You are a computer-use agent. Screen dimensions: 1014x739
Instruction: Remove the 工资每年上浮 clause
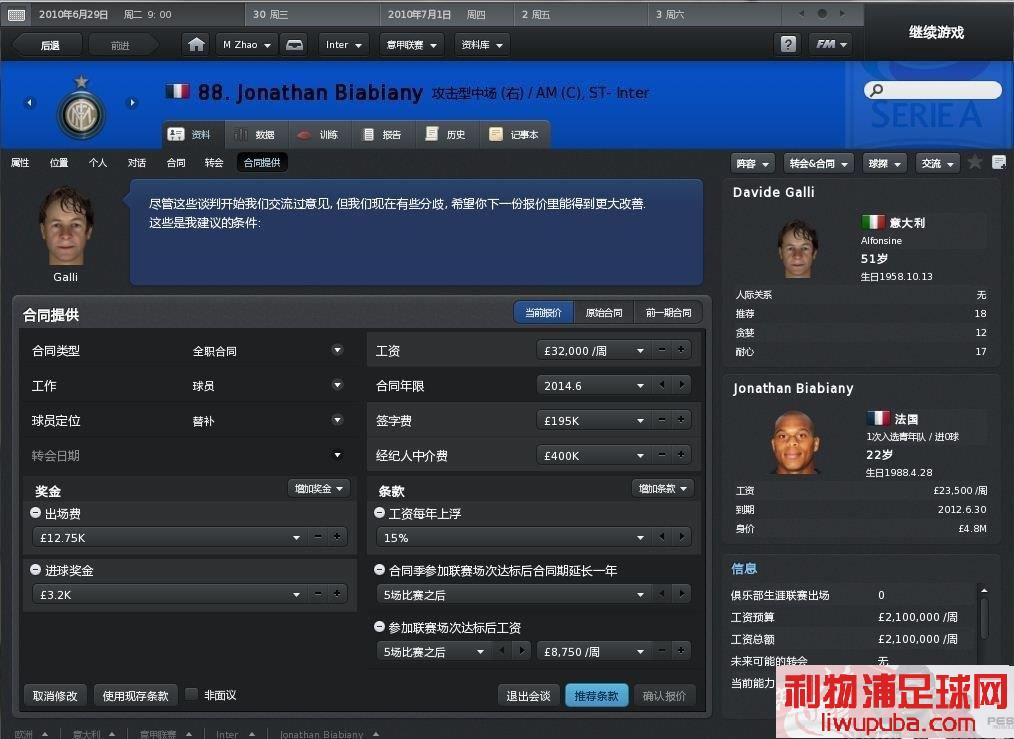coord(380,513)
